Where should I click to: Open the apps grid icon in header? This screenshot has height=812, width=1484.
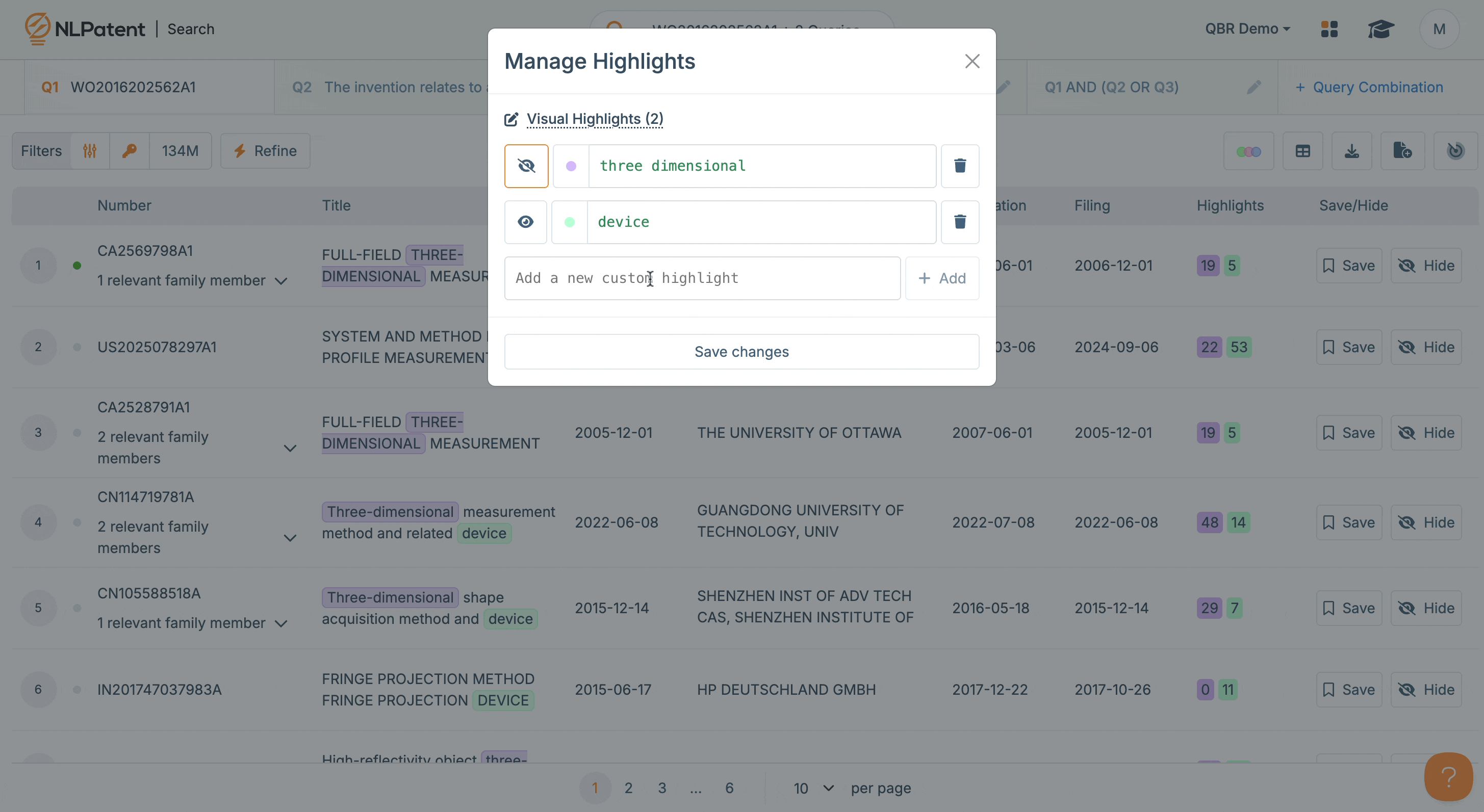1329,29
